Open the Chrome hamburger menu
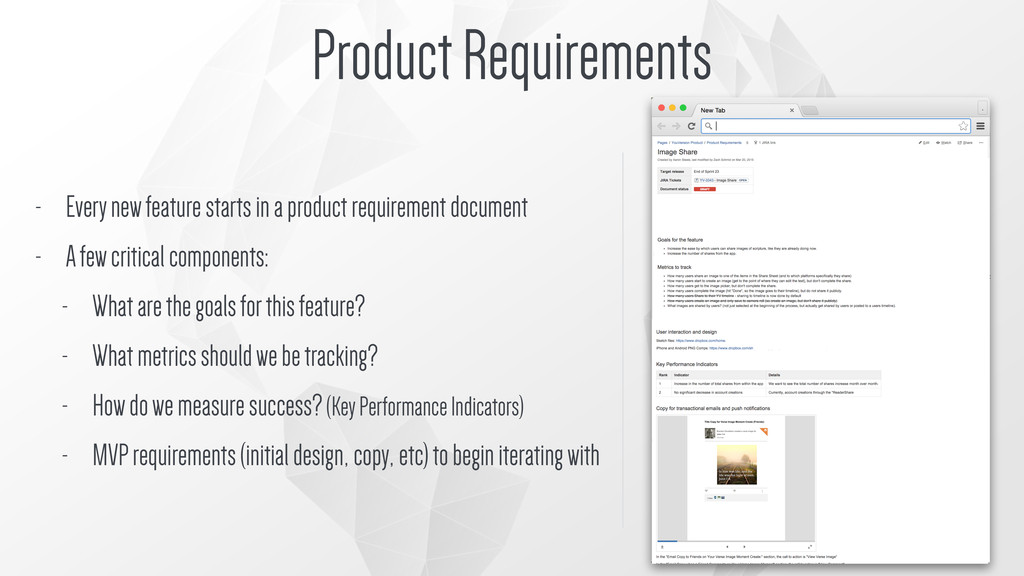Screen dimensions: 1024x576 click(980, 126)
